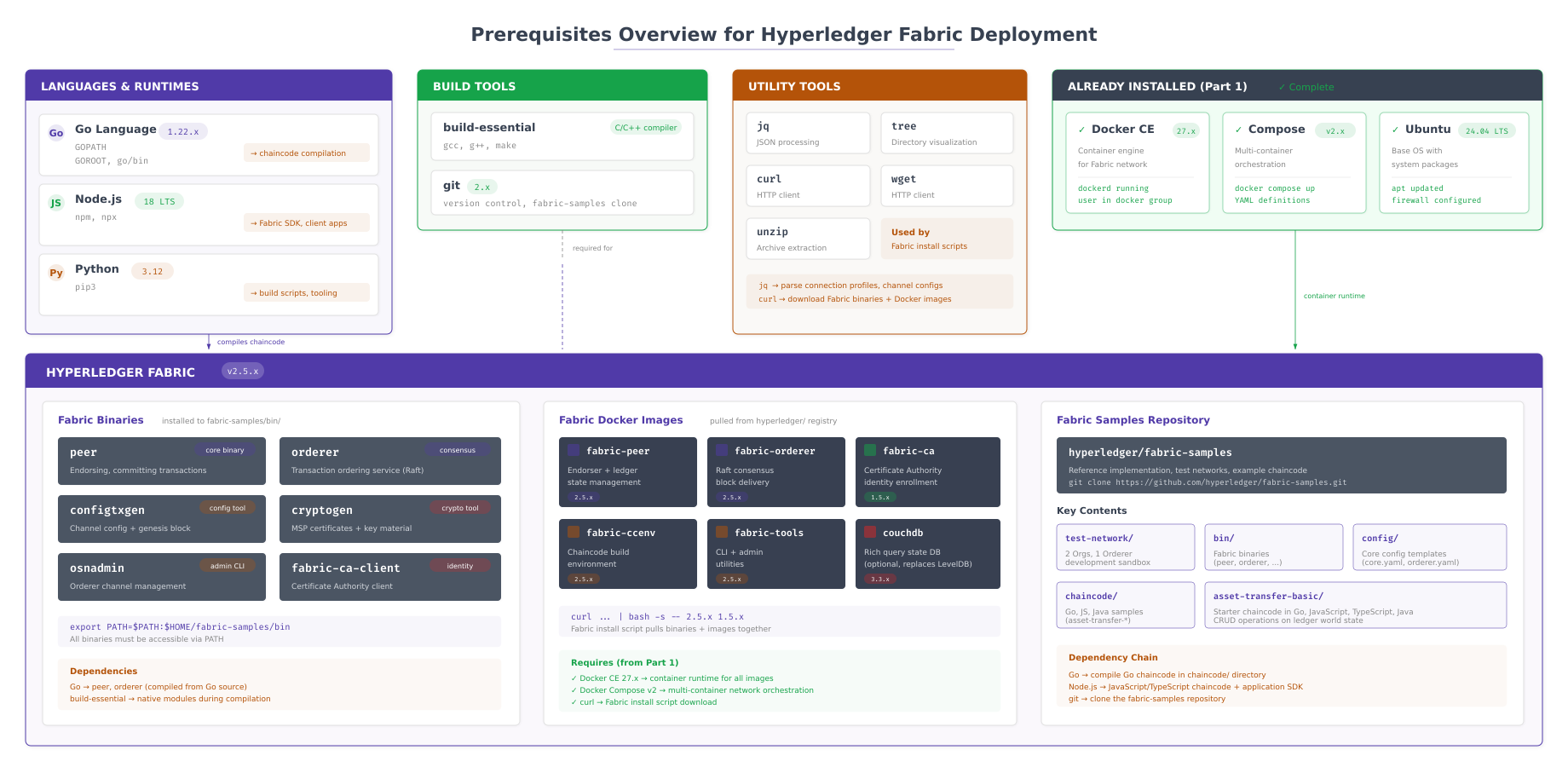Select the Go language icon
Viewport: 1568px width, 767px height.
[55, 133]
